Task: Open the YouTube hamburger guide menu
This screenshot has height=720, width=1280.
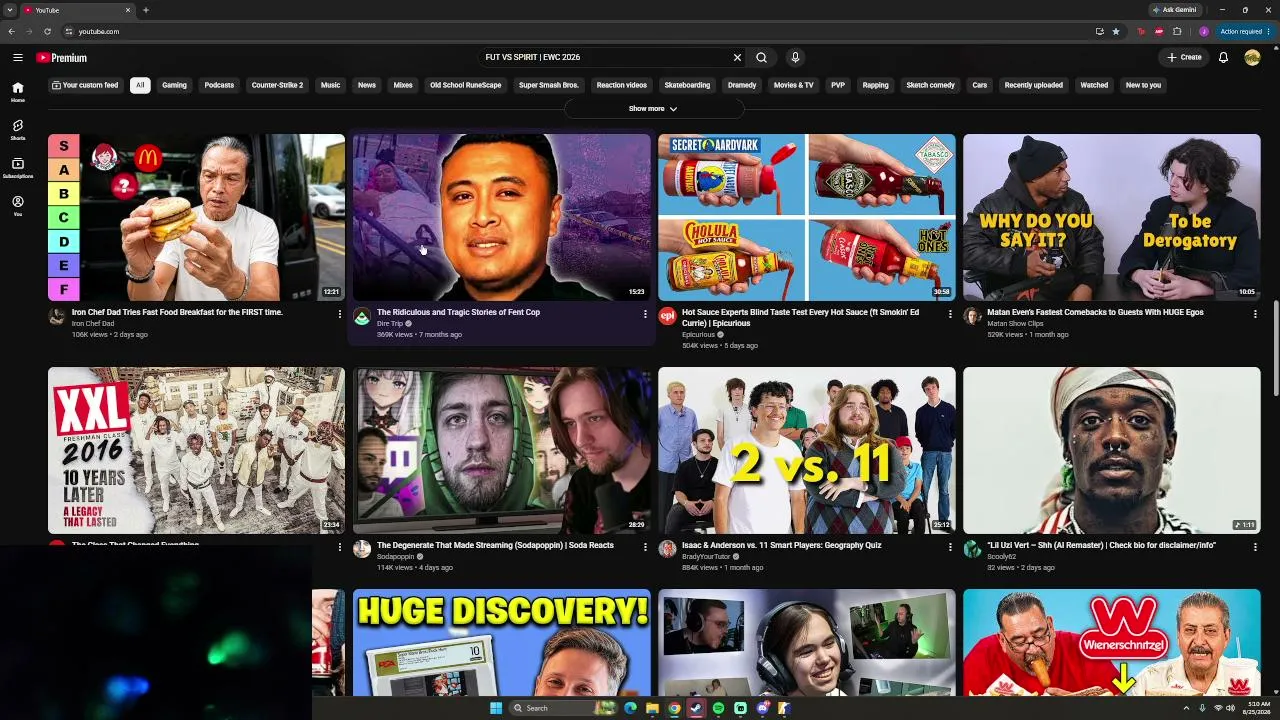Action: tap(18, 58)
